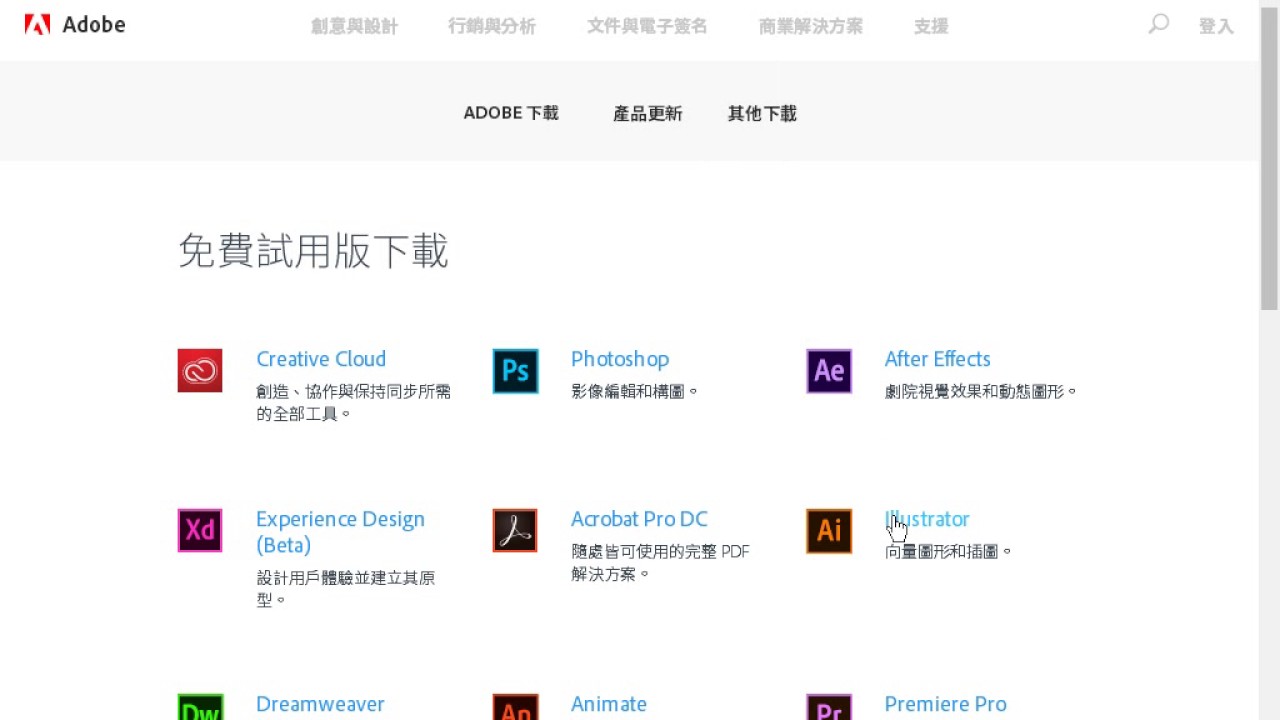
Task: Open the 支援 menu
Action: click(931, 27)
